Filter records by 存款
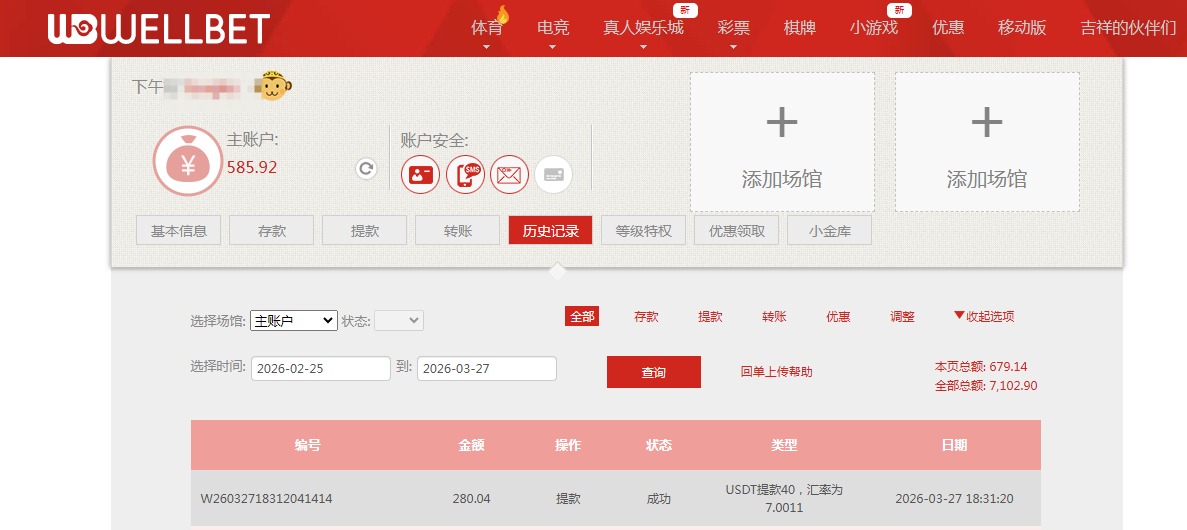 coord(646,316)
